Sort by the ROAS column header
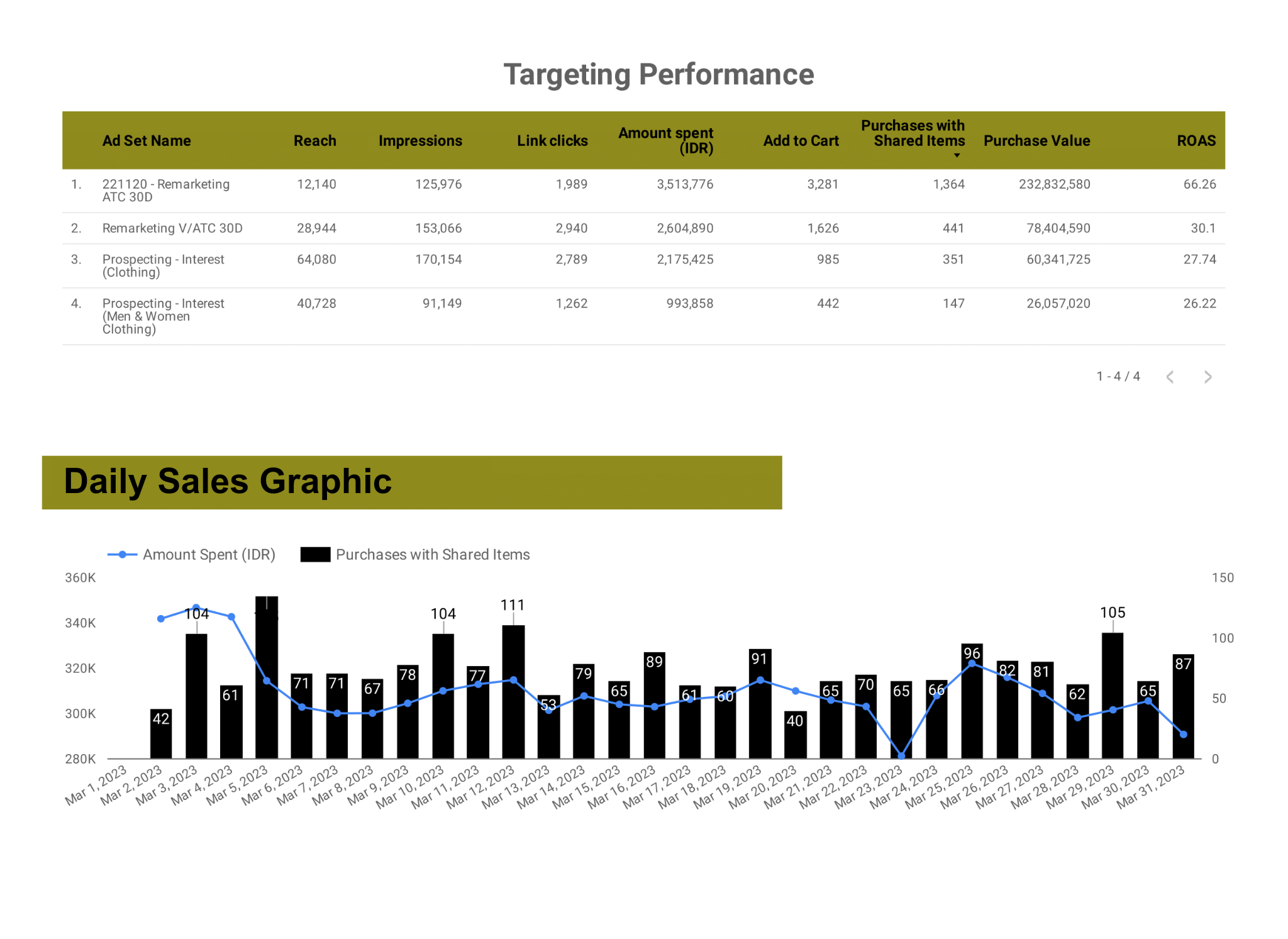The width and height of the screenshot is (1288, 939). (1196, 141)
